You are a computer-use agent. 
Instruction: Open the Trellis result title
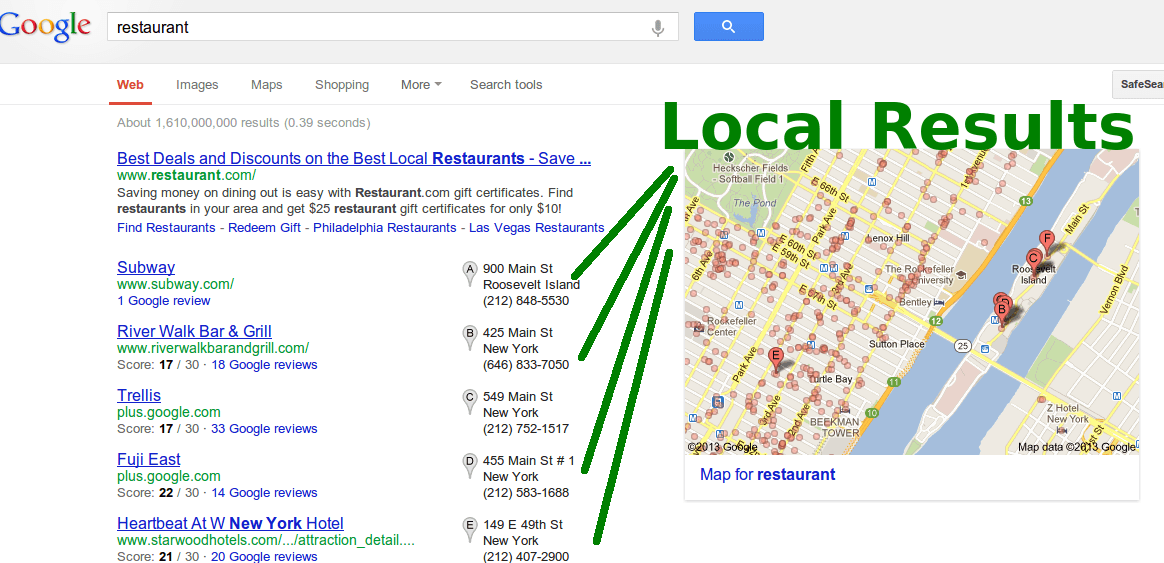click(x=139, y=395)
